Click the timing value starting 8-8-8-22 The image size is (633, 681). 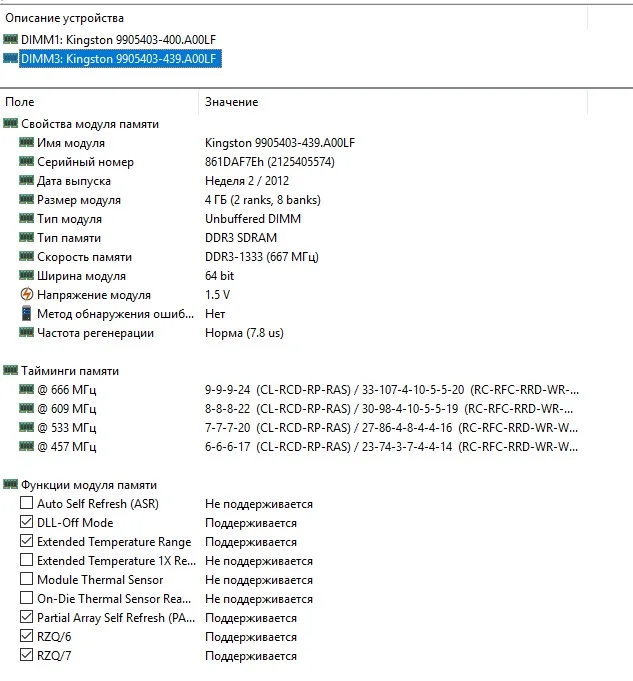coord(389,409)
